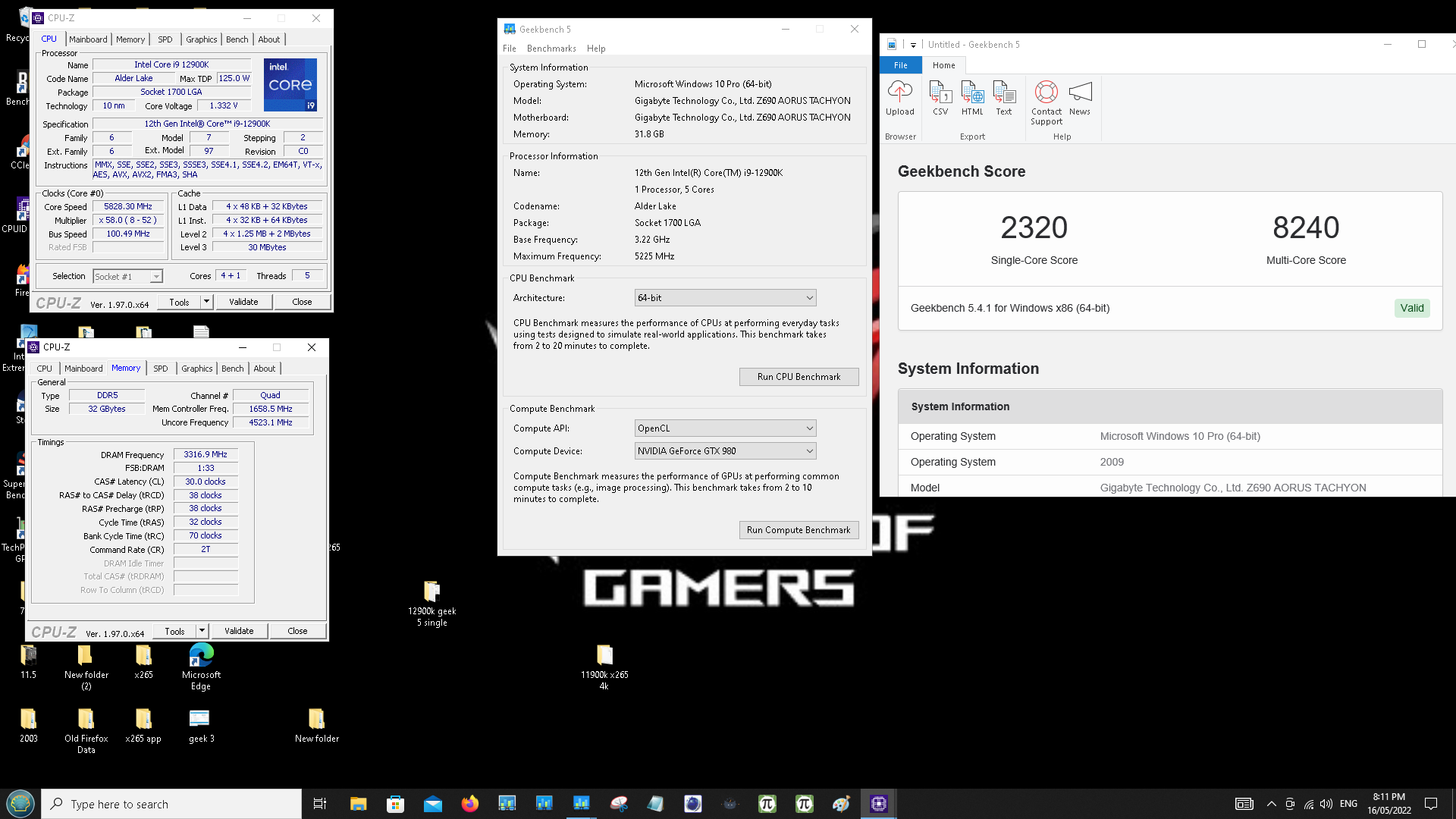Open the News icon in ribbon
The height and width of the screenshot is (819, 1456).
point(1080,99)
